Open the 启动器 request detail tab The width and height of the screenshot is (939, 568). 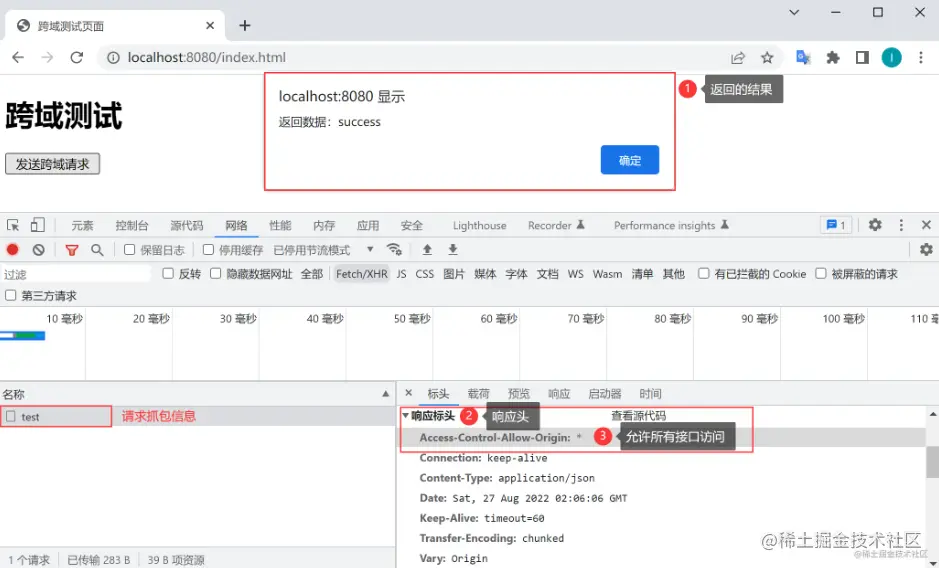605,394
